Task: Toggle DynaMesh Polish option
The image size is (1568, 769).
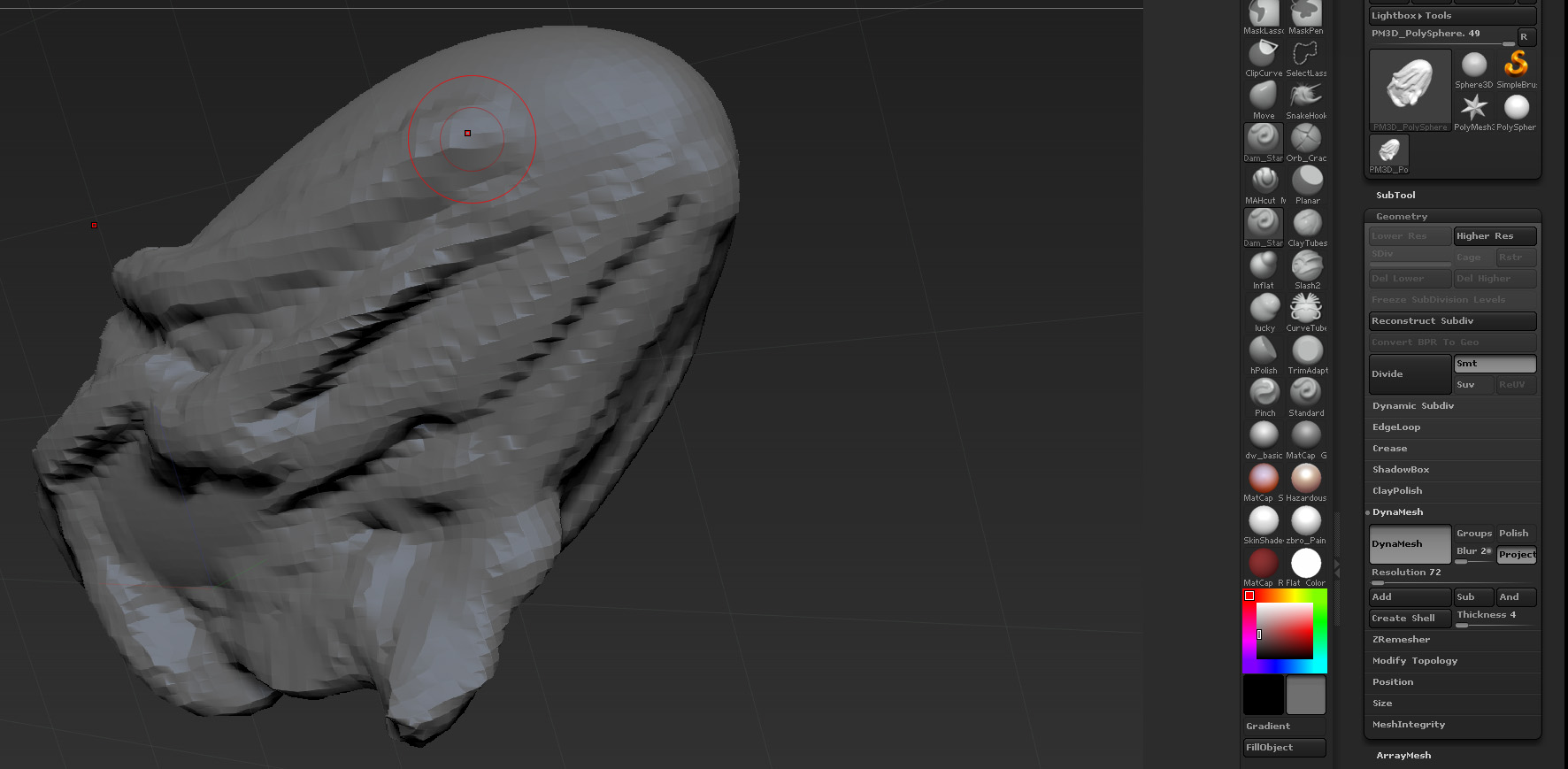Action: tap(1516, 534)
